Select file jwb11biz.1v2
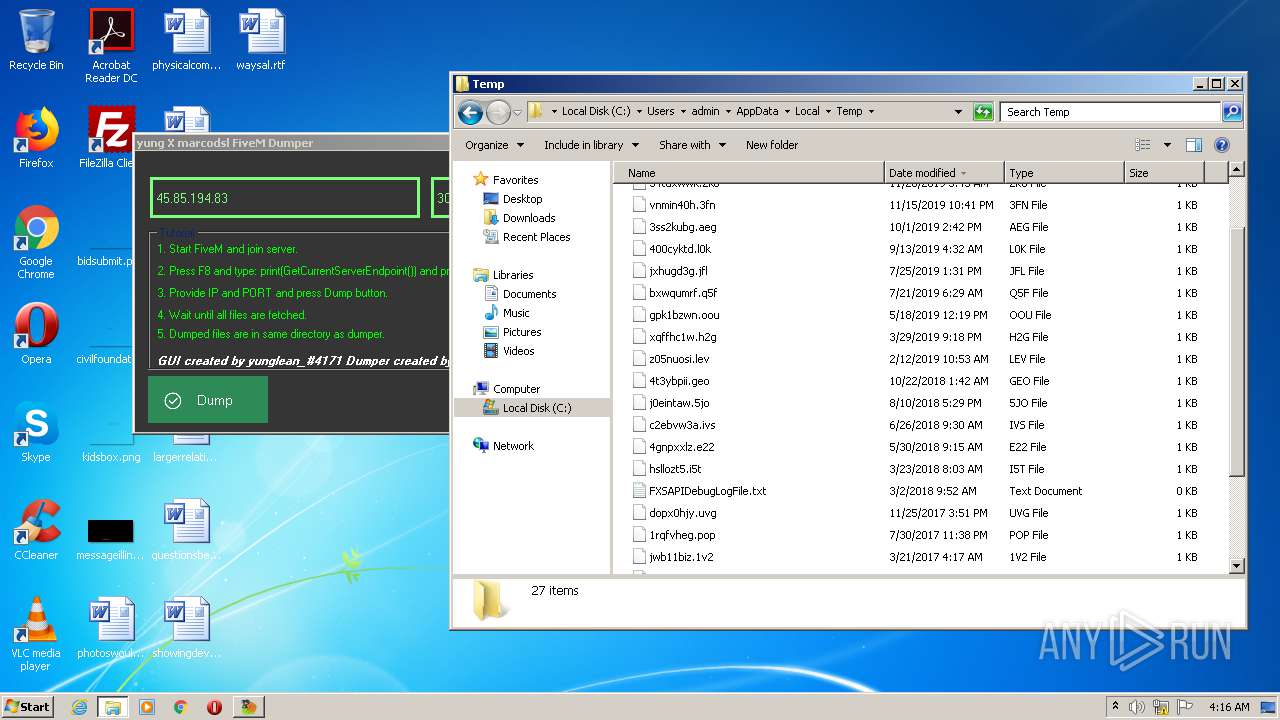This screenshot has height=720, width=1280. [x=681, y=557]
